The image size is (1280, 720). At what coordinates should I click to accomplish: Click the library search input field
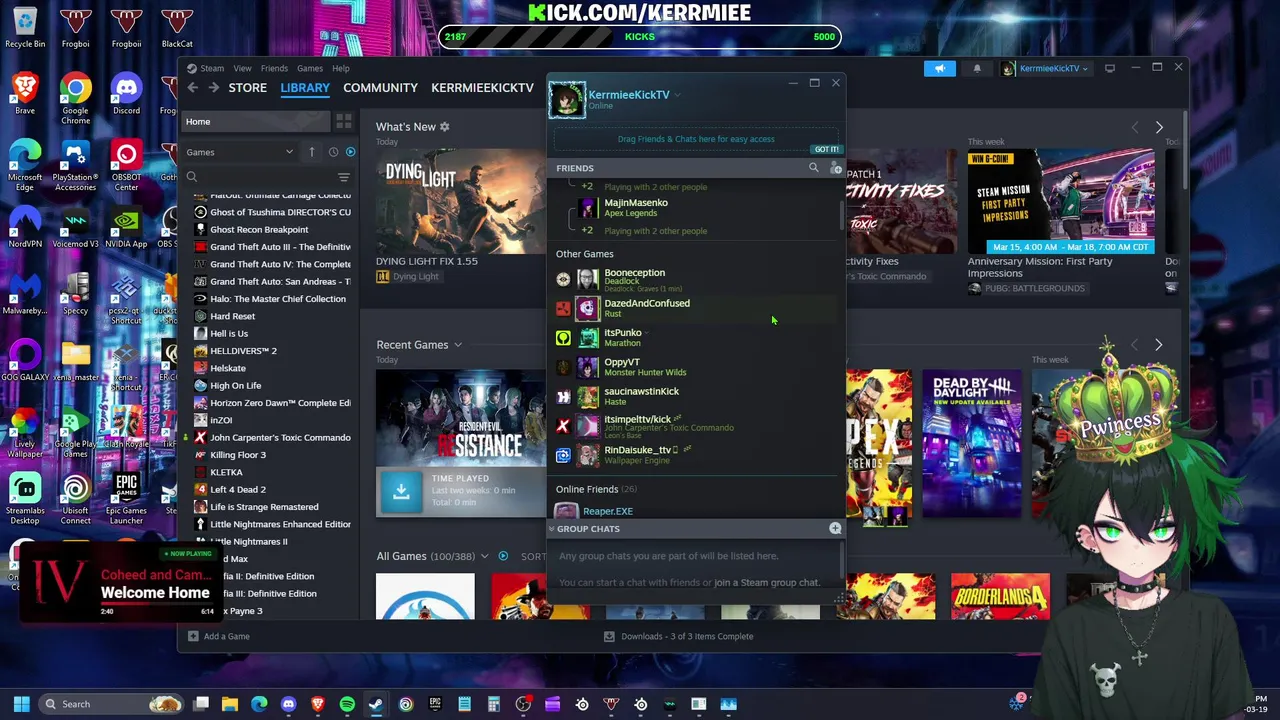[x=260, y=177]
